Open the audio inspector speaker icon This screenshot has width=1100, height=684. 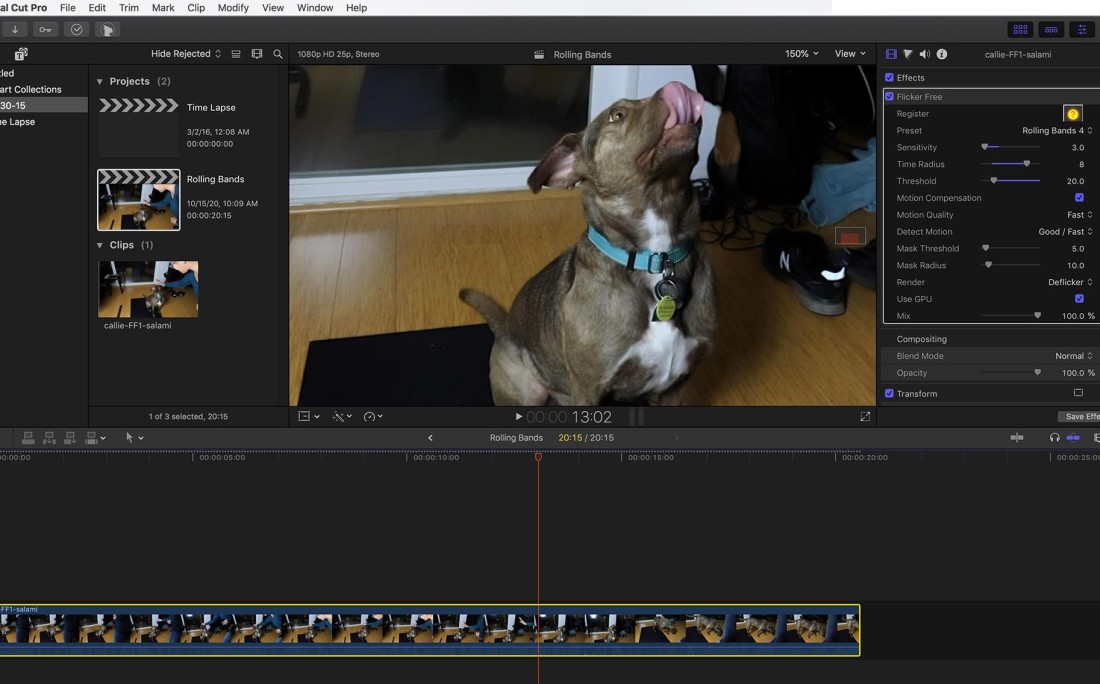[x=924, y=54]
